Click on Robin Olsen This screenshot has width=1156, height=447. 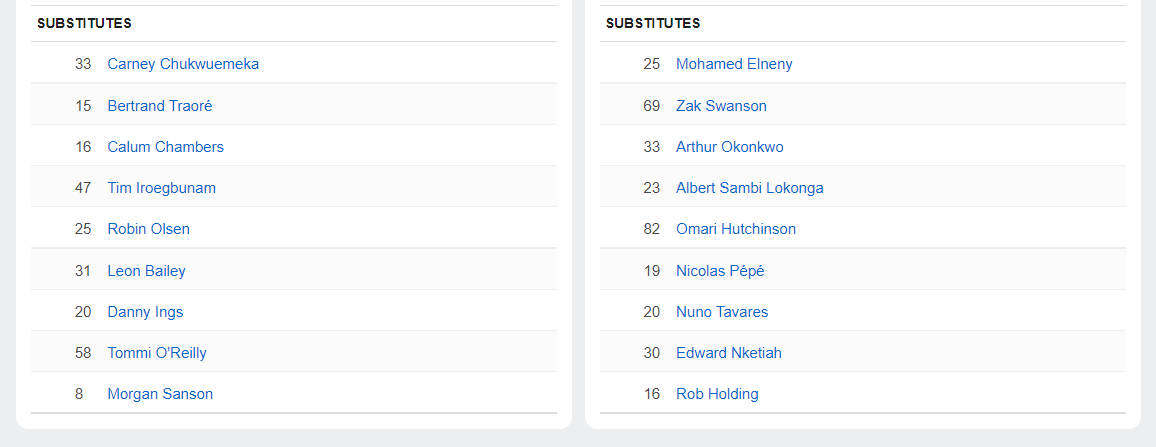[x=148, y=229]
